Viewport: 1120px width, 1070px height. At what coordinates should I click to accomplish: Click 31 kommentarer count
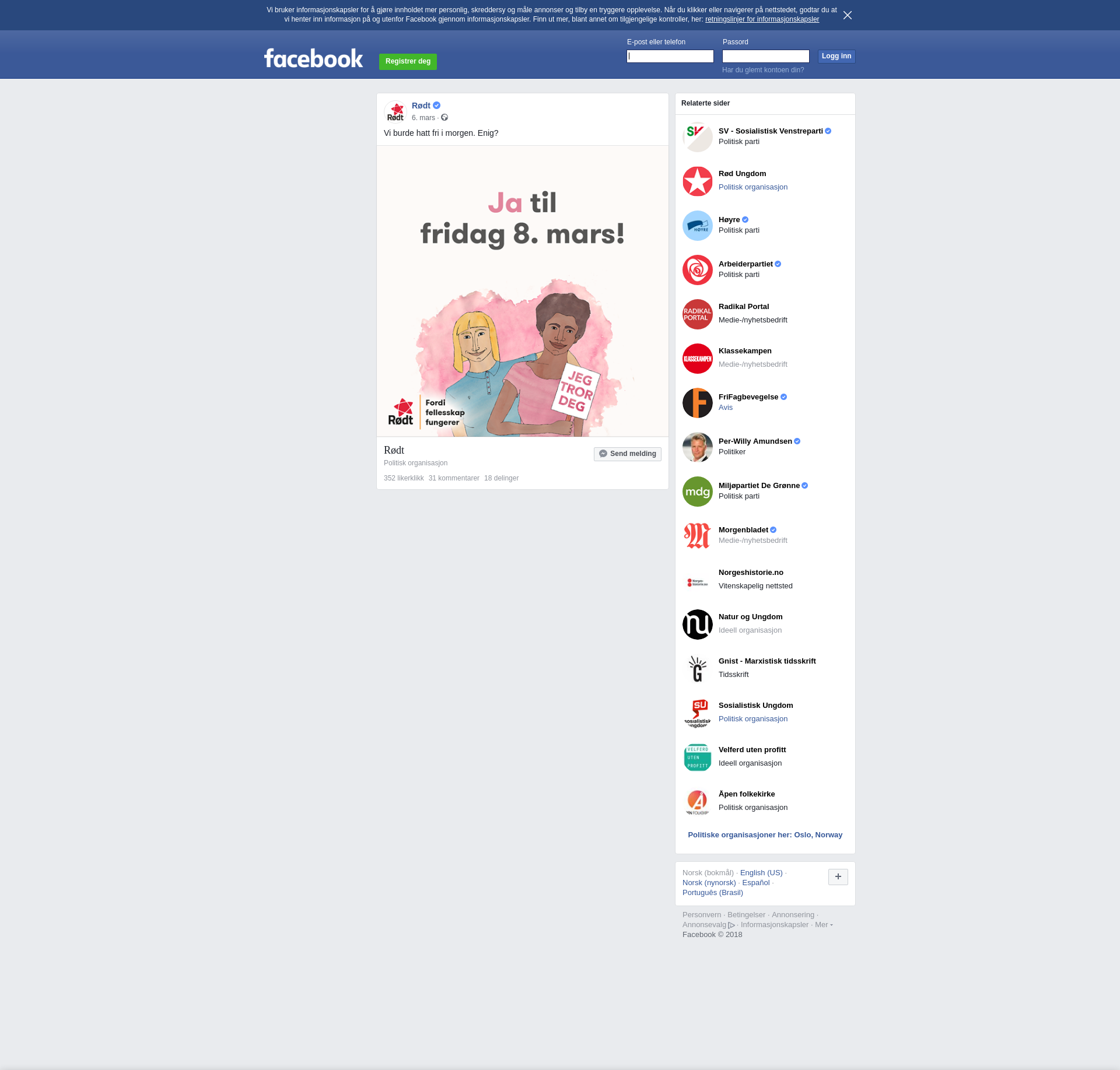click(454, 478)
